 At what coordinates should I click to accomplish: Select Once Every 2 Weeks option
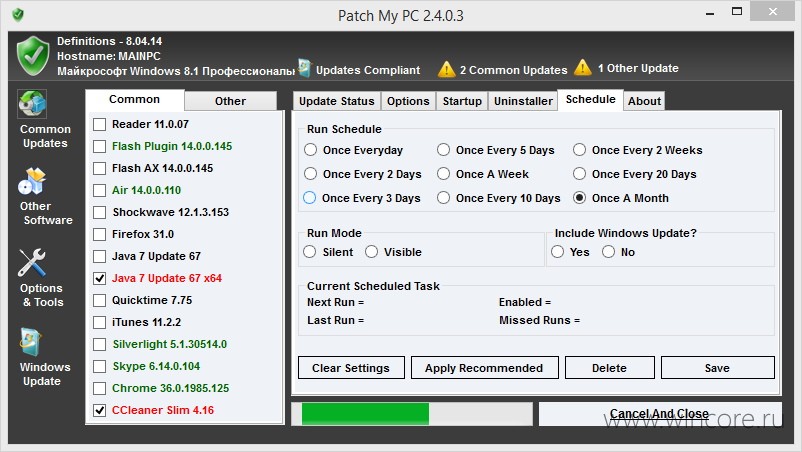point(580,150)
